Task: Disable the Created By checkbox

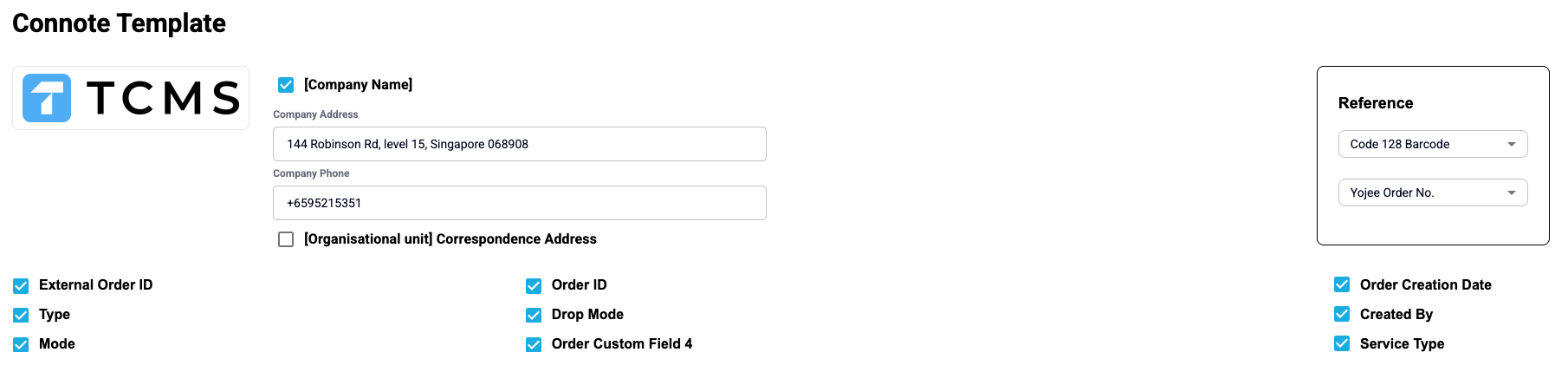Action: click(x=1342, y=314)
